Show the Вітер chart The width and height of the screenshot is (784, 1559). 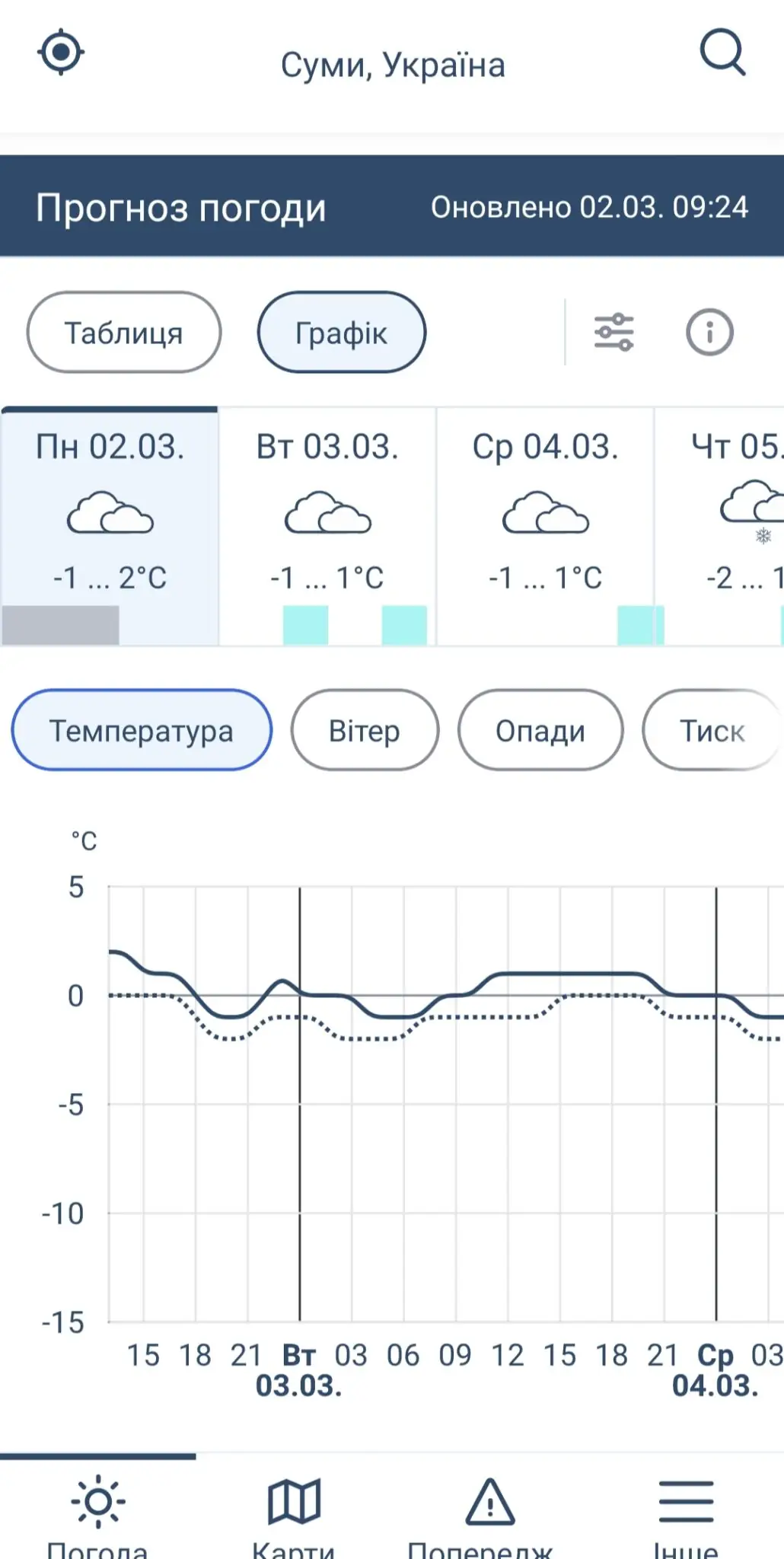(365, 730)
